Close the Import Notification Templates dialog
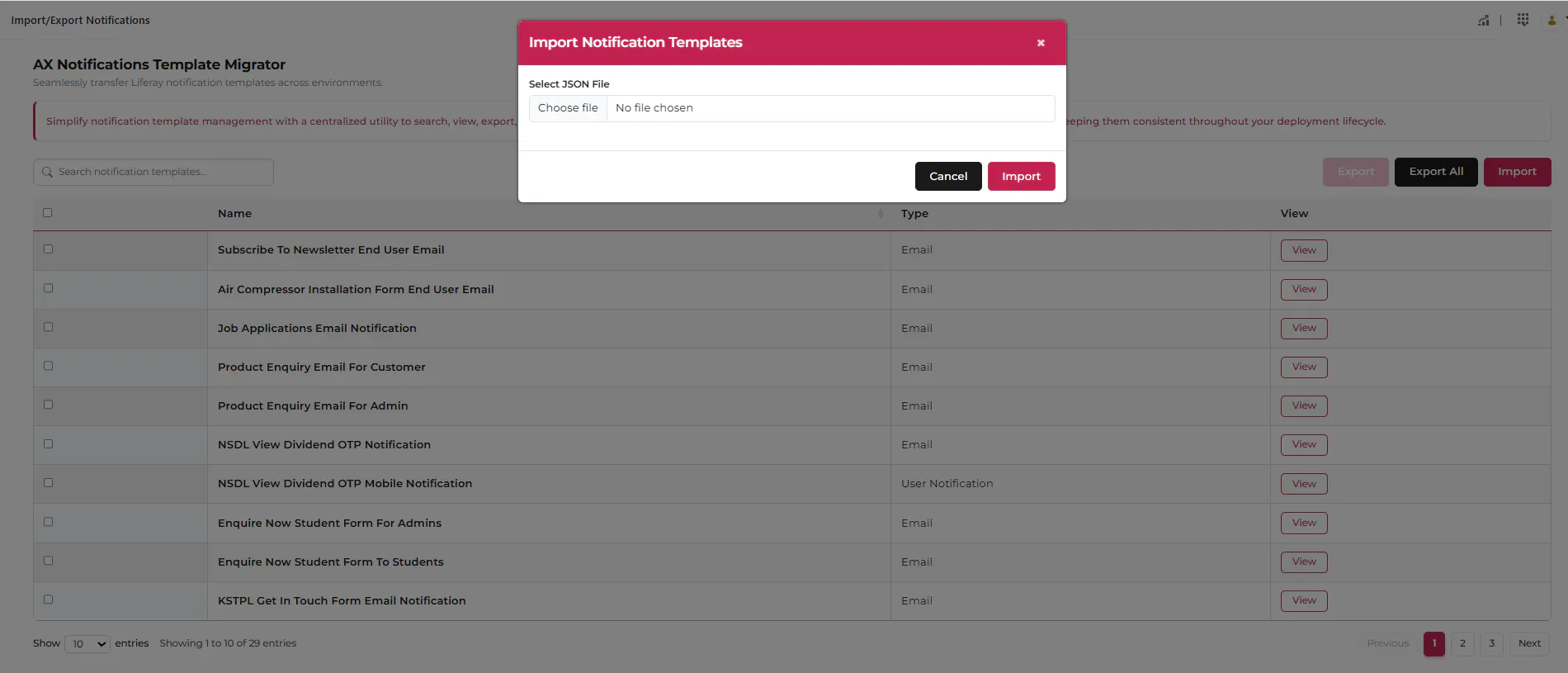This screenshot has width=1568, height=673. coord(1041,43)
